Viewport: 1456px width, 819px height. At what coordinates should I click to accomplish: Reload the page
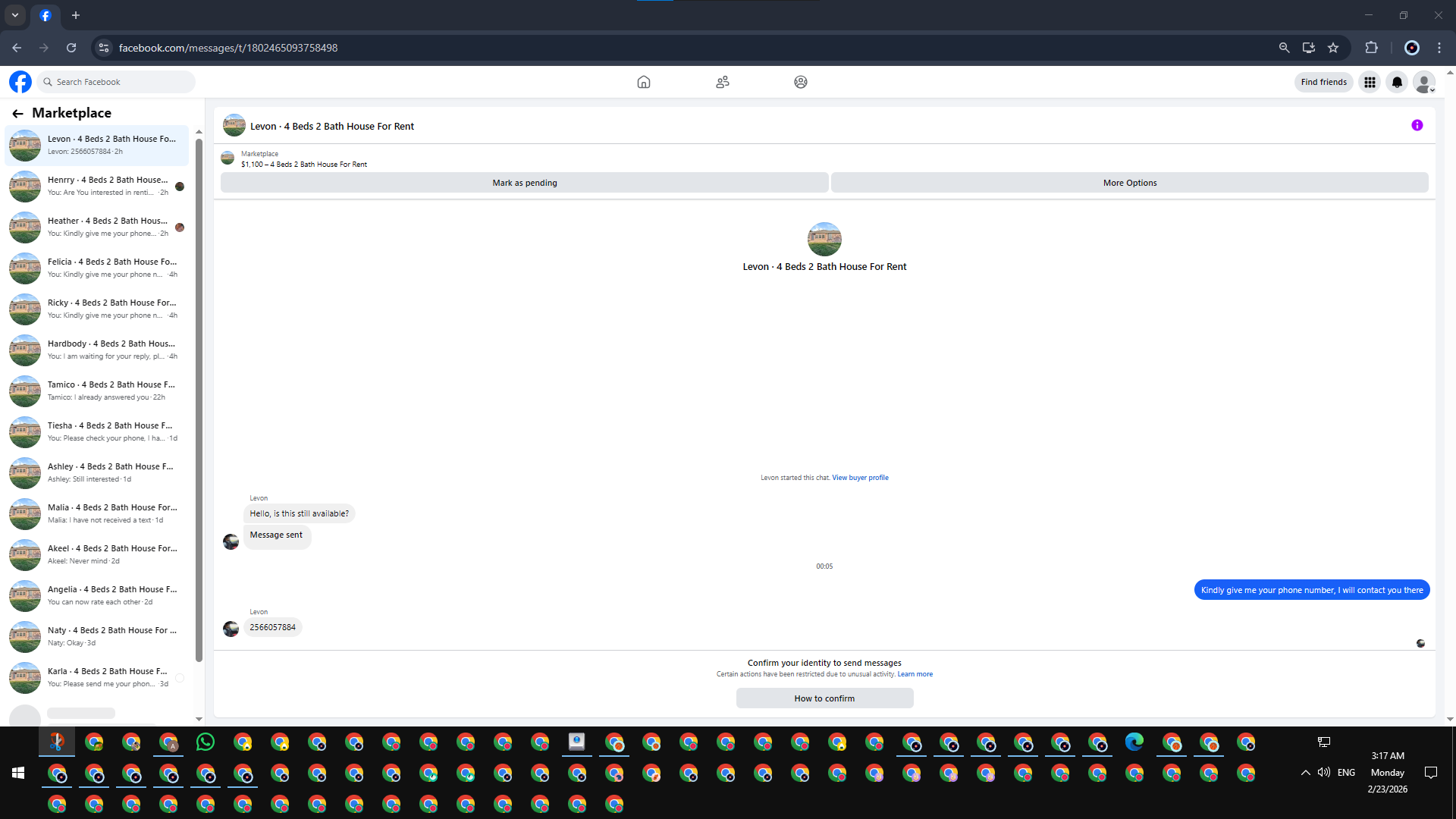pyautogui.click(x=71, y=48)
